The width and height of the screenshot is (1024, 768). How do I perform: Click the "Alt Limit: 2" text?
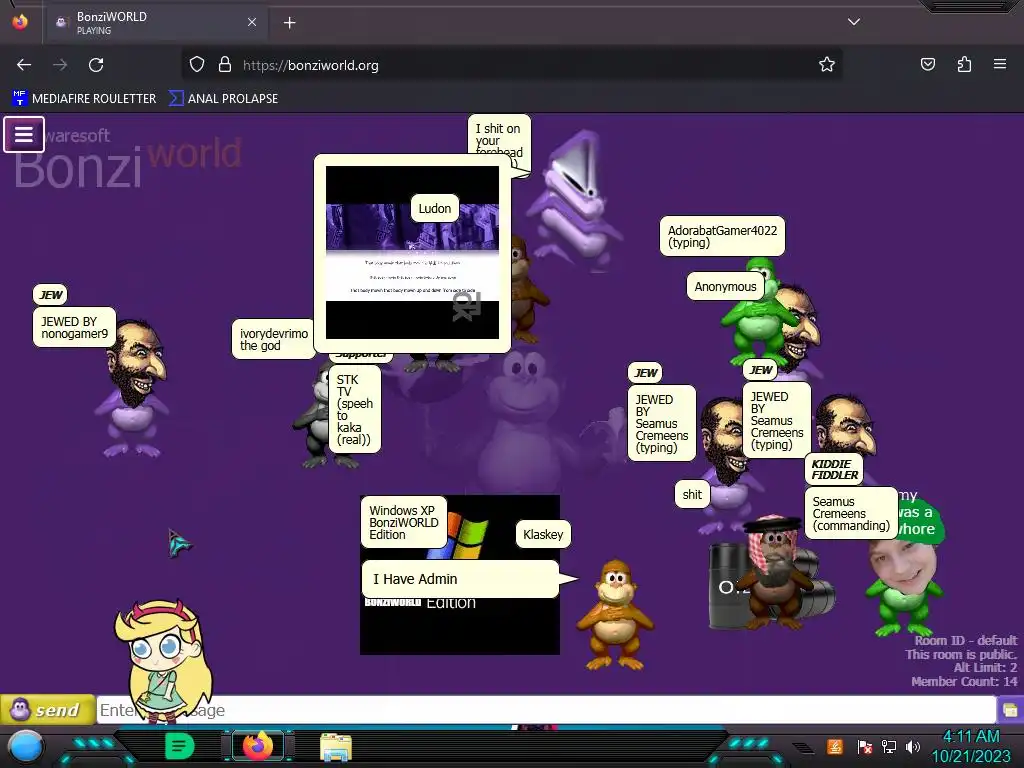pyautogui.click(x=985, y=667)
